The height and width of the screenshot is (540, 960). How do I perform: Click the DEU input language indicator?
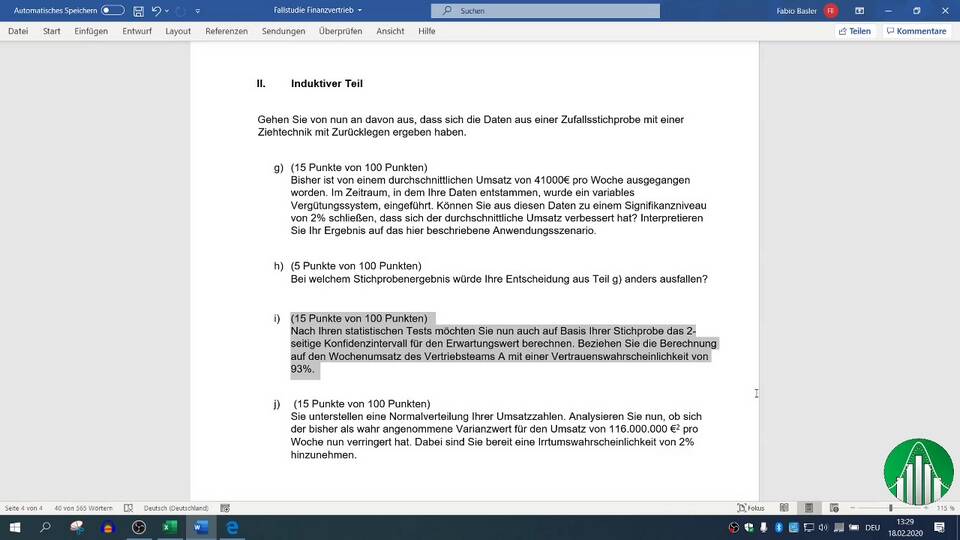(872, 527)
